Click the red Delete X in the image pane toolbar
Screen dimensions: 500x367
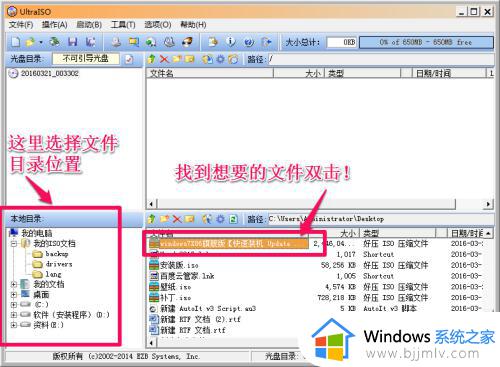(164, 59)
